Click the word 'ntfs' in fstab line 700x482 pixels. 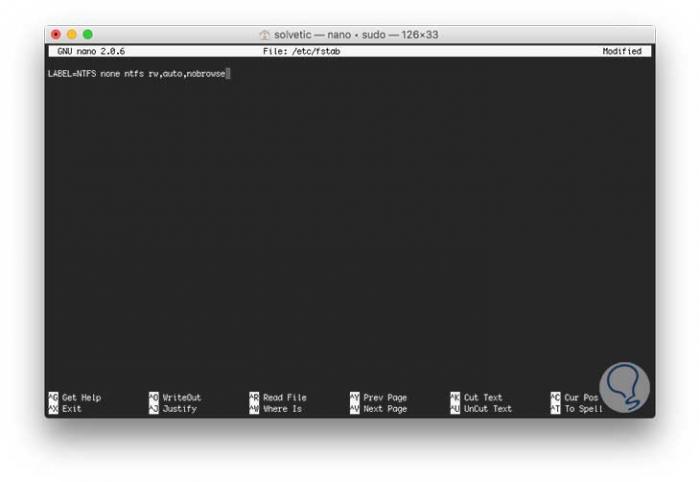tap(134, 74)
